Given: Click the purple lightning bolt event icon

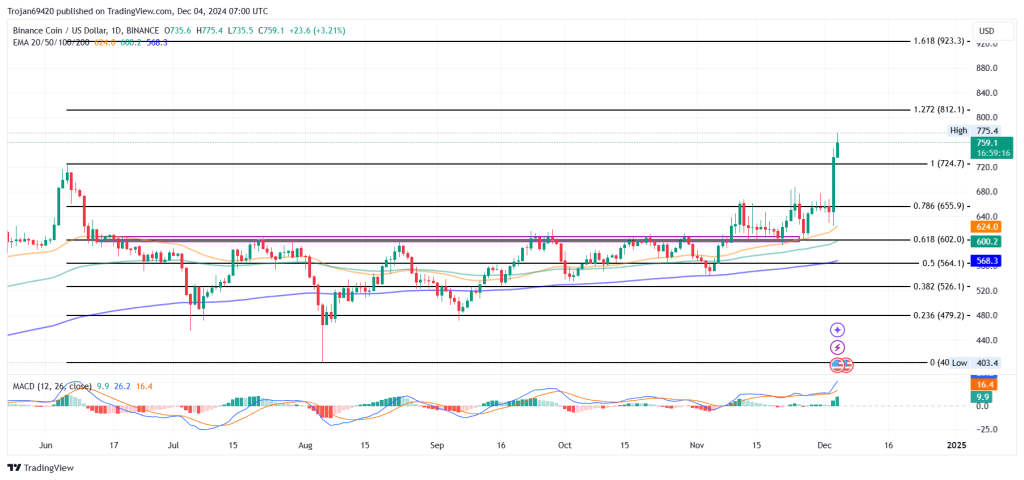Looking at the screenshot, I should click(837, 348).
